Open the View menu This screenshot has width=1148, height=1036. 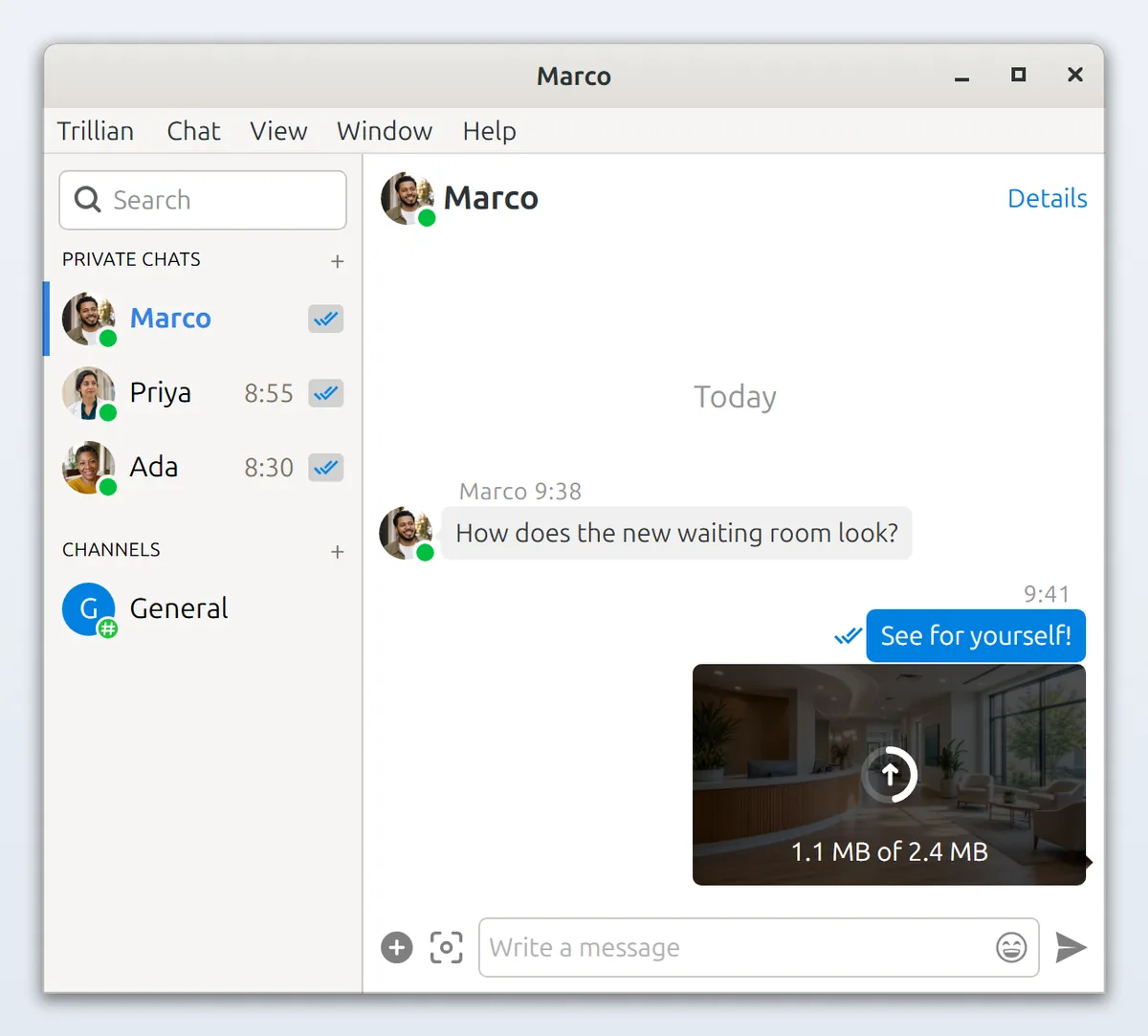coord(278,131)
